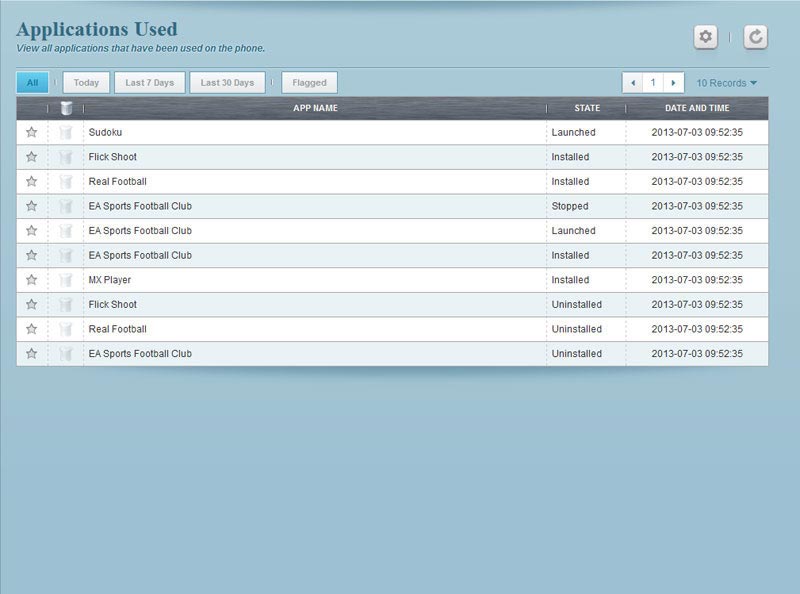Screen dimensions: 800x594
Task: Click the trash icon for Sudoku row
Action: point(66,132)
